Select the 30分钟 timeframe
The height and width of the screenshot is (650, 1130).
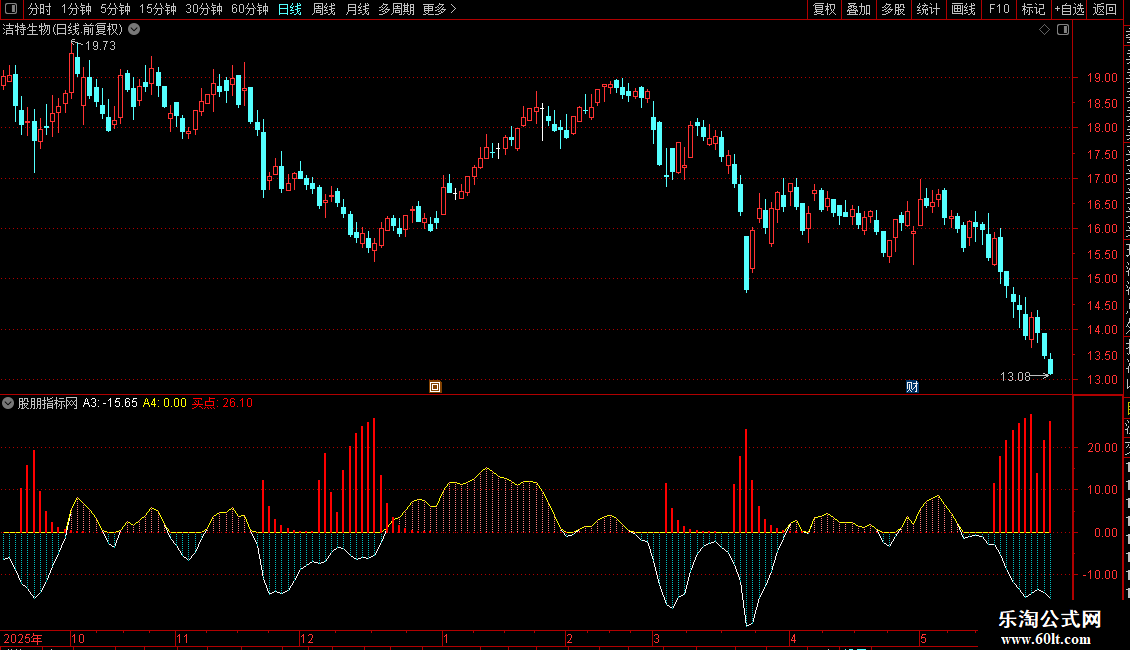click(x=203, y=9)
